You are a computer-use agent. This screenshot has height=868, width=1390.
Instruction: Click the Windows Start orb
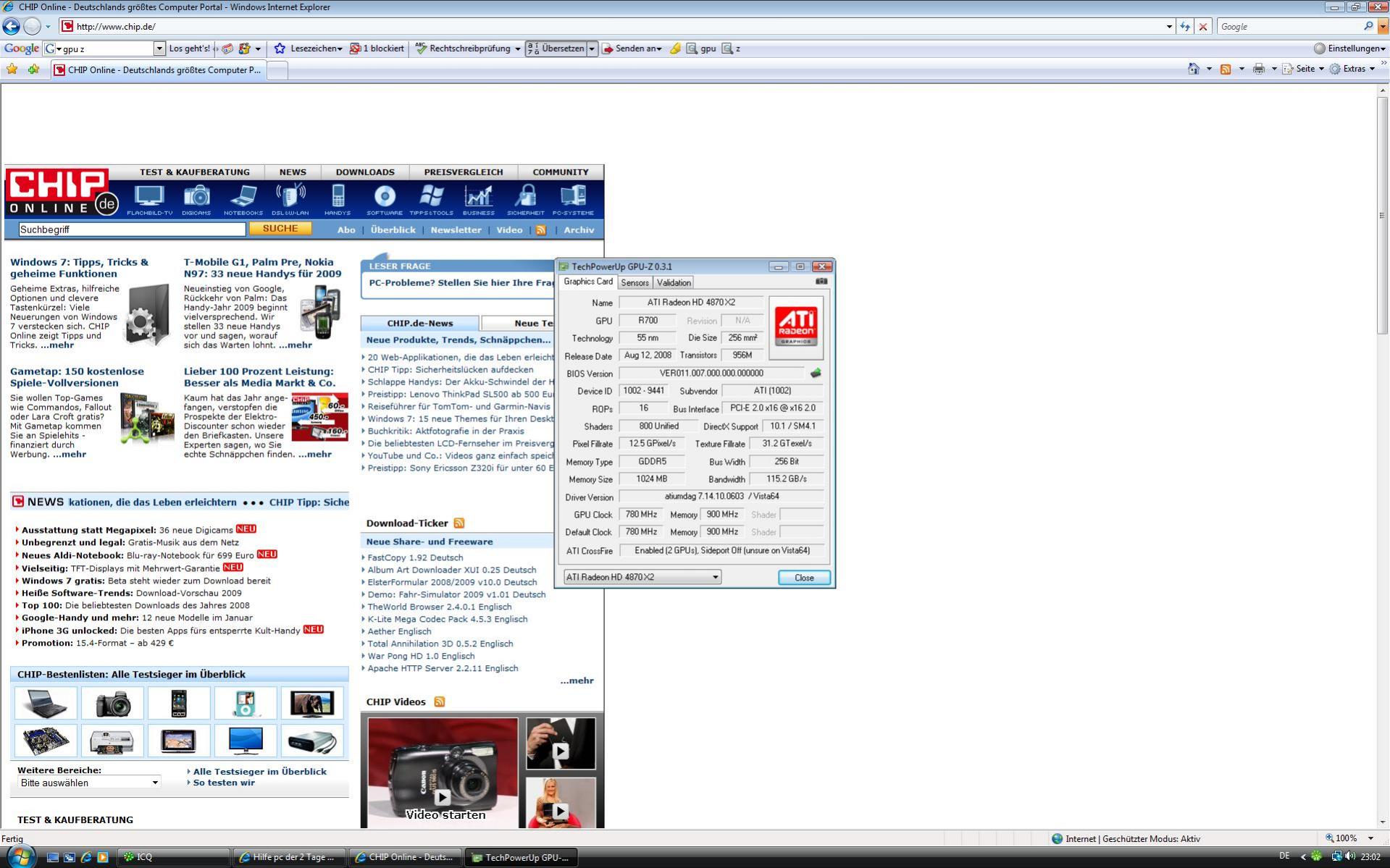point(21,856)
